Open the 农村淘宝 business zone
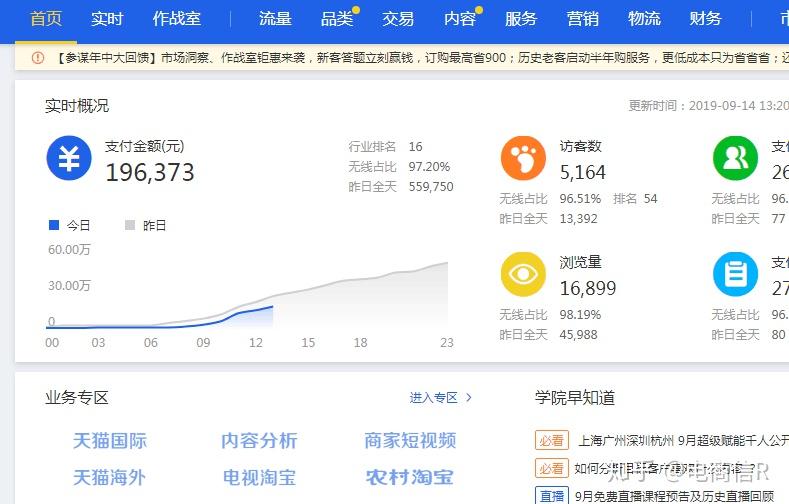This screenshot has height=504, width=789. [x=410, y=477]
